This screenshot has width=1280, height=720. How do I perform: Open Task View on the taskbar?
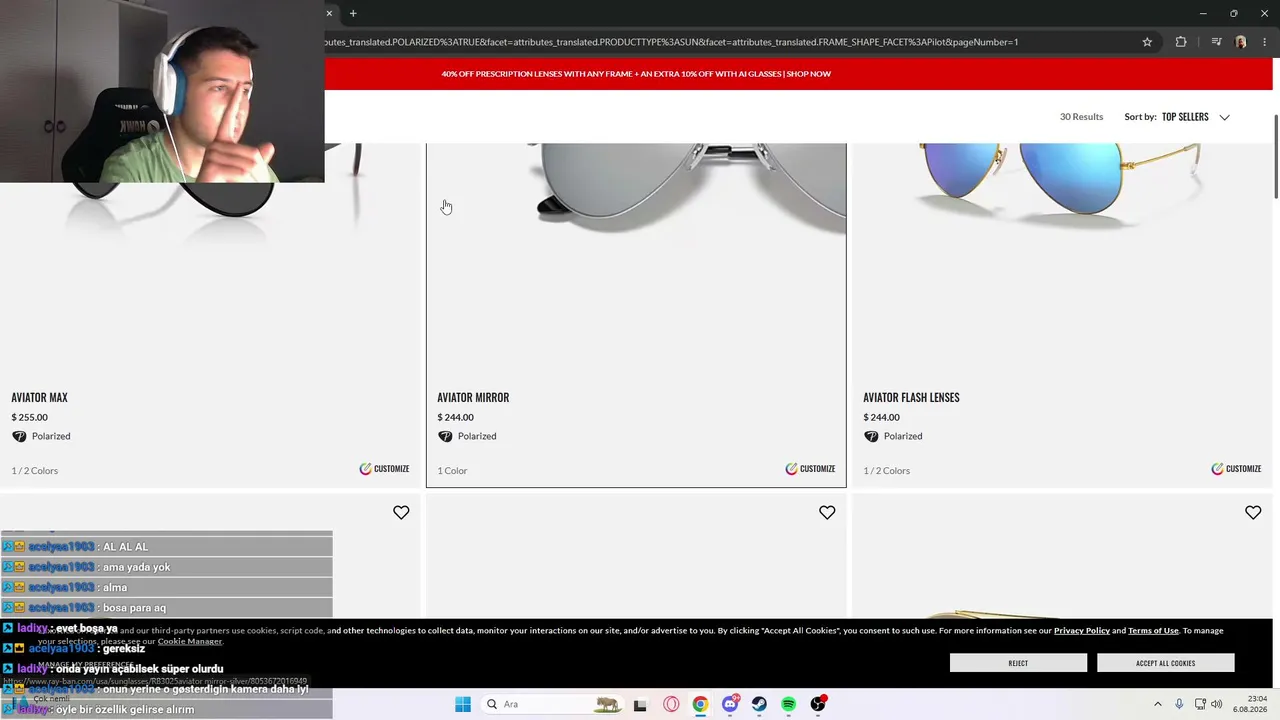pyautogui.click(x=641, y=704)
